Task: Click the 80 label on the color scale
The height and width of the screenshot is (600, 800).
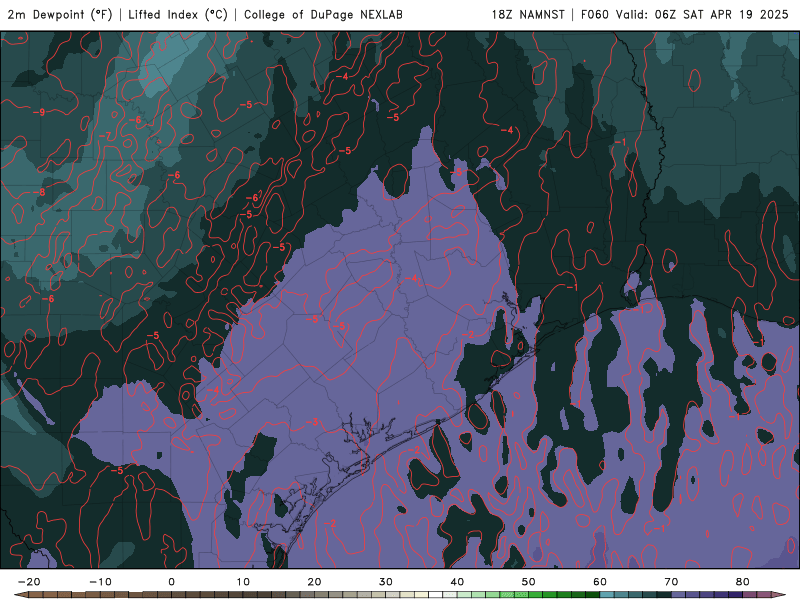Action: click(x=743, y=582)
